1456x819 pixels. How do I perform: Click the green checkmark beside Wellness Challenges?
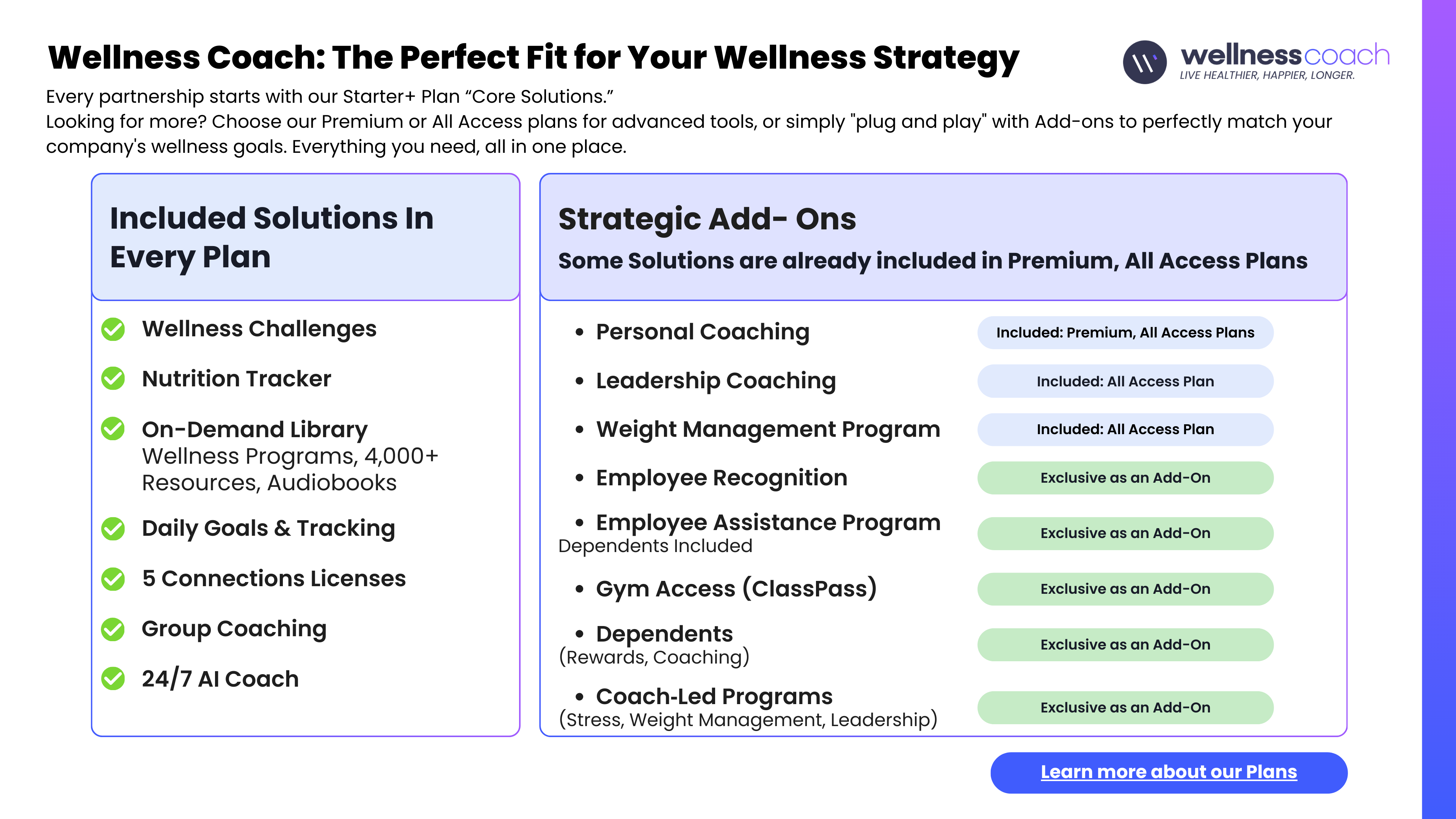[113, 329]
